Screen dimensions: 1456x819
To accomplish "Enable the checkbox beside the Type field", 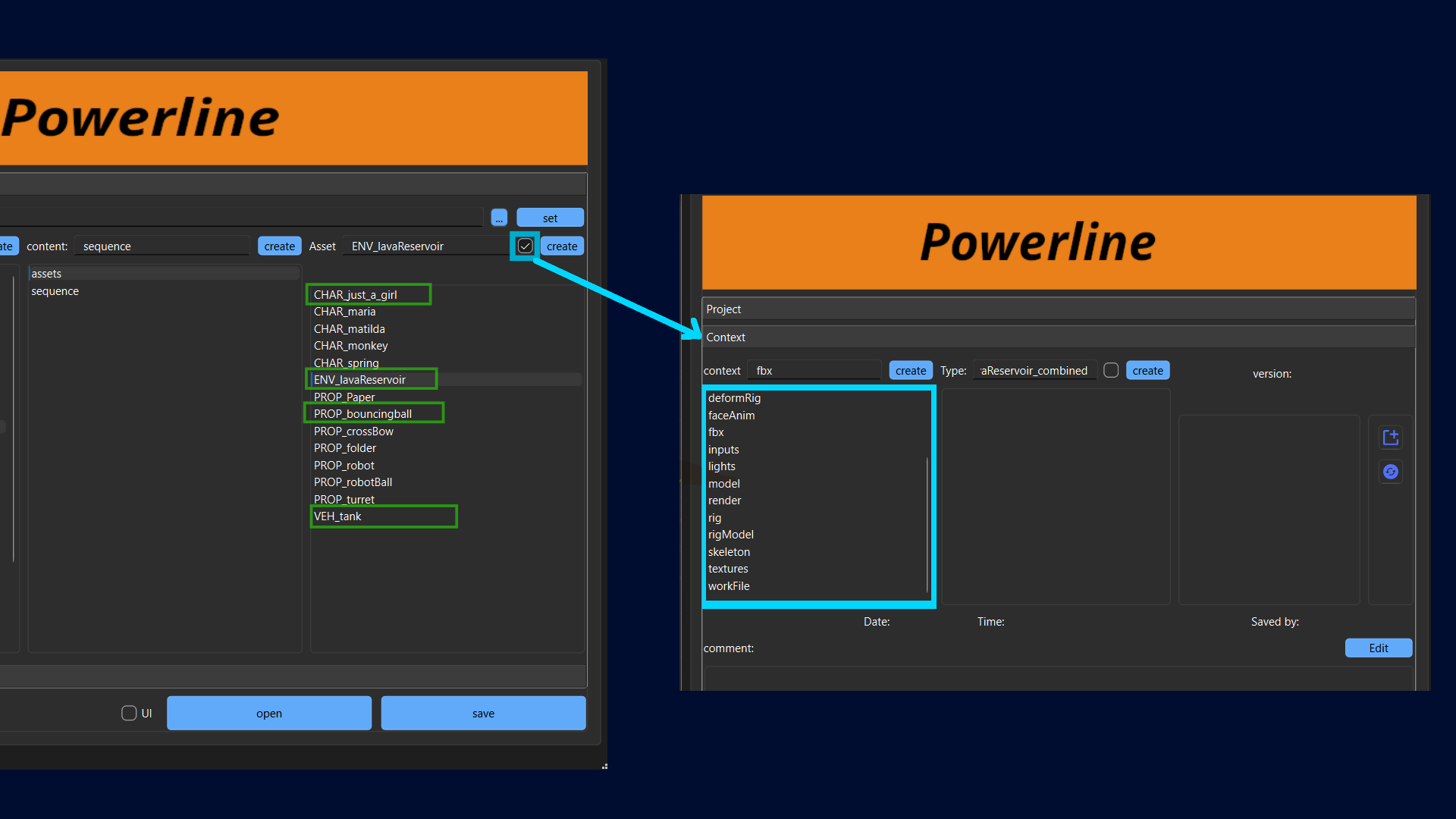I will [1111, 371].
